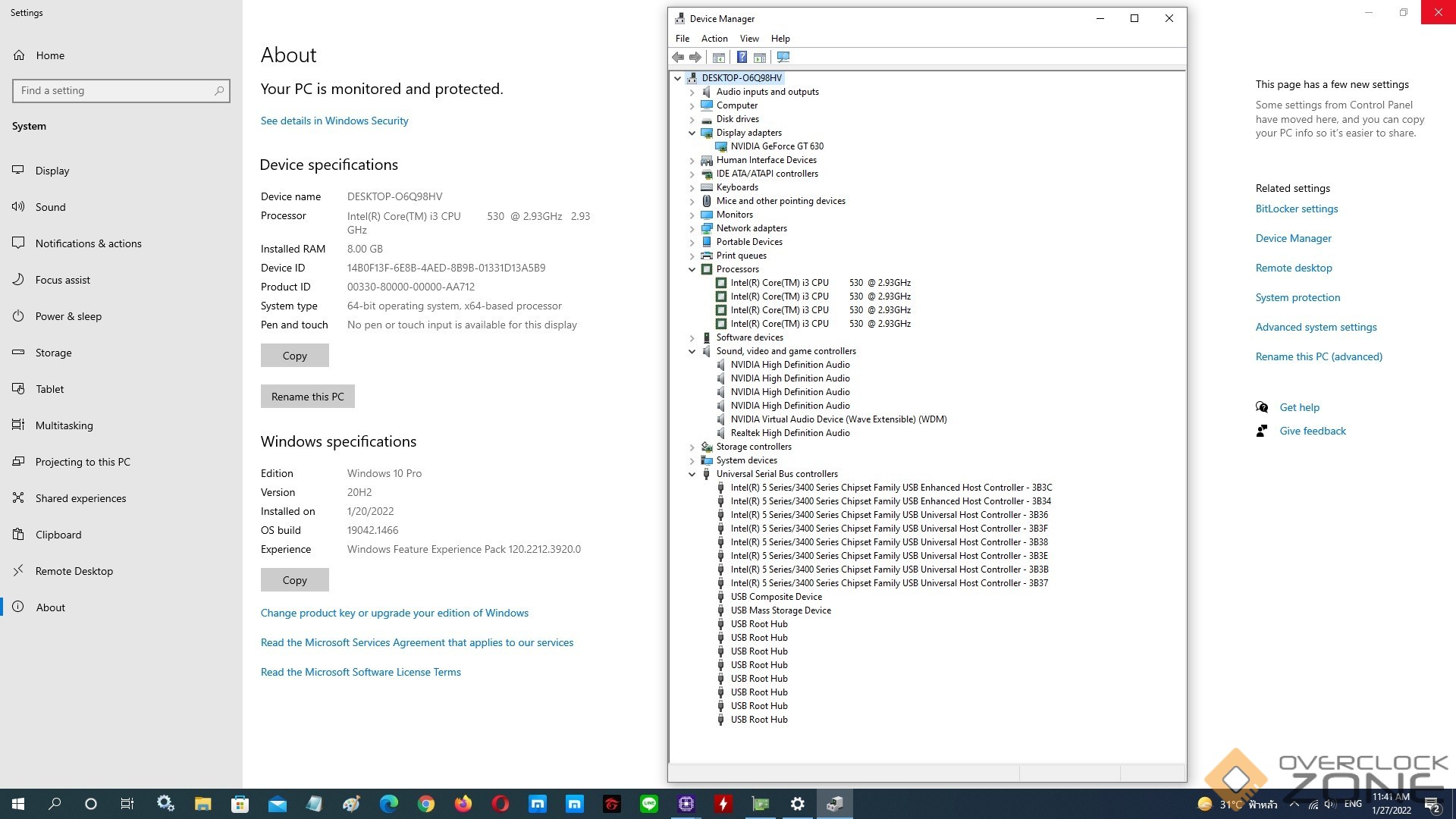Open See details in Windows Security link
The height and width of the screenshot is (819, 1456).
(334, 121)
